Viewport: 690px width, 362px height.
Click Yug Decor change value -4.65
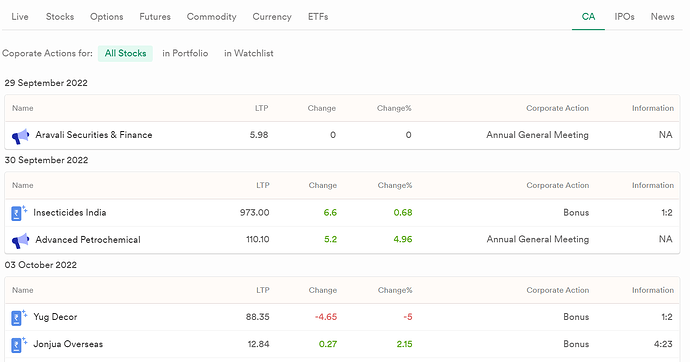pyautogui.click(x=326, y=317)
